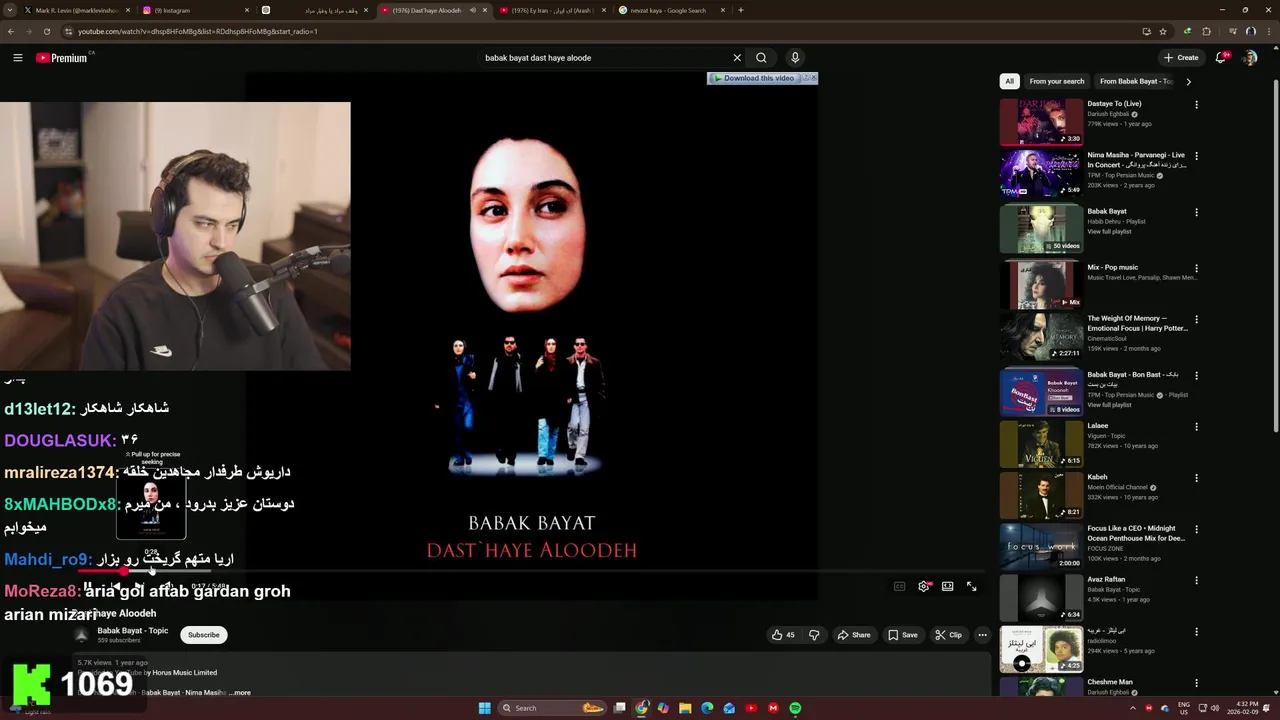This screenshot has height=720, width=1280.
Task: Dislike the video with thumbs down
Action: (814, 635)
